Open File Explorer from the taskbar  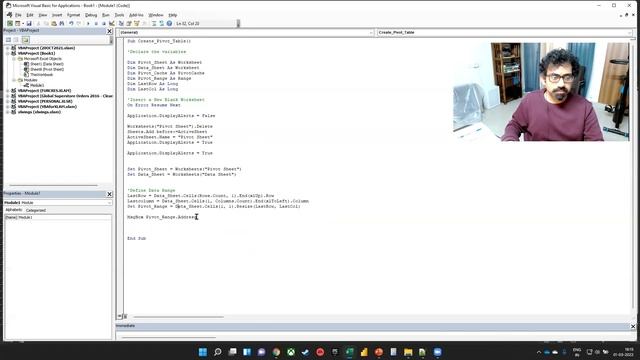pyautogui.click(x=408, y=352)
